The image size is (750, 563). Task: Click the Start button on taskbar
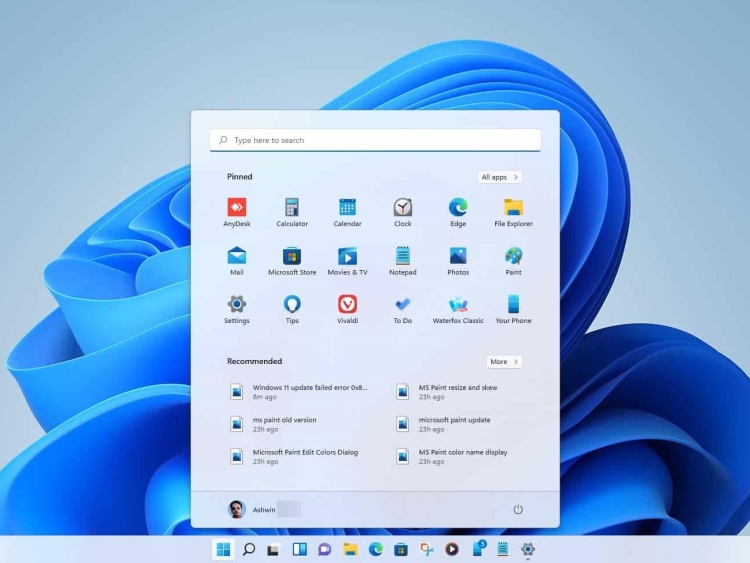click(x=223, y=549)
